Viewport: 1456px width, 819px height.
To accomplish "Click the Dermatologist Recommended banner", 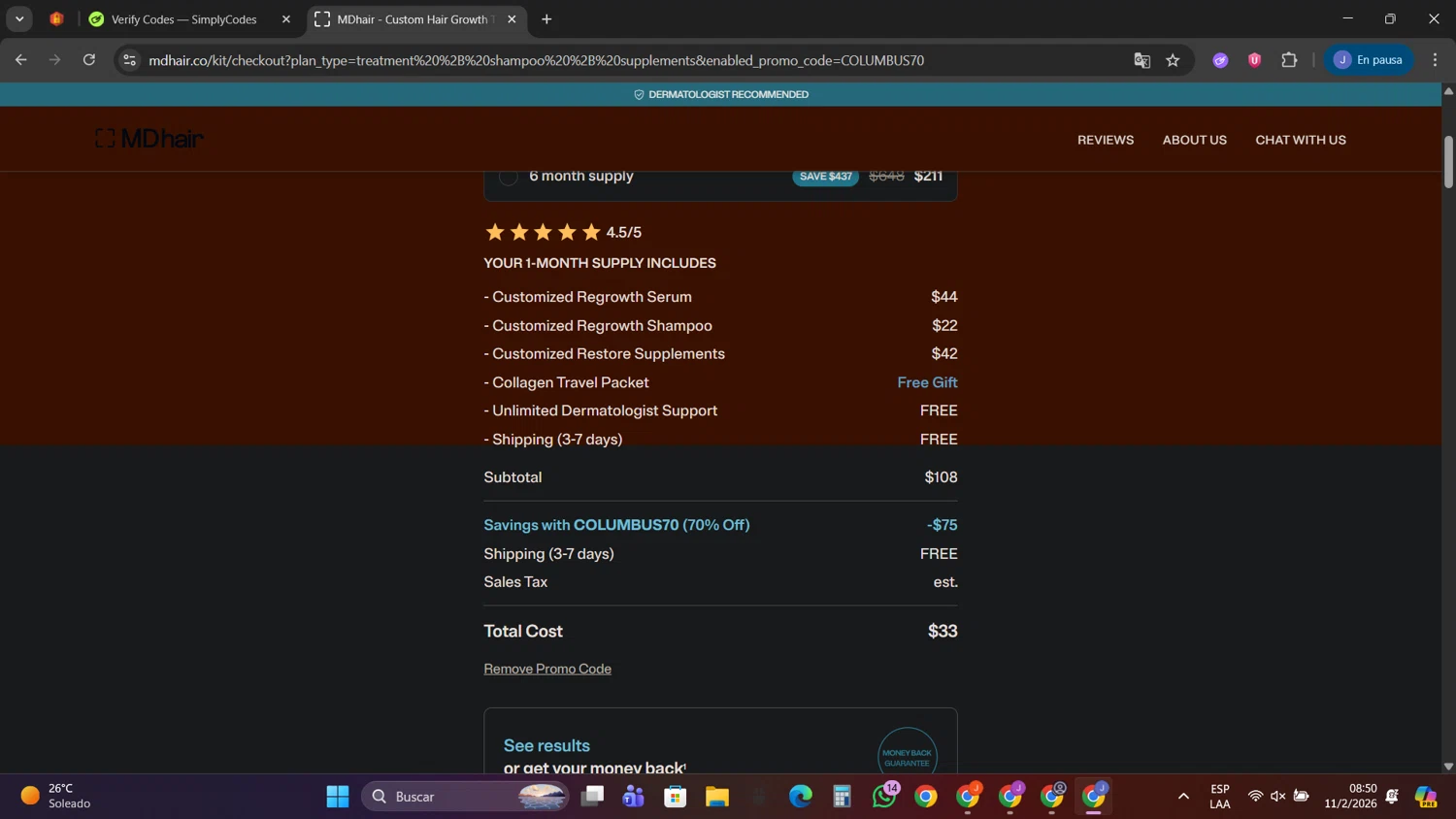I will (720, 94).
